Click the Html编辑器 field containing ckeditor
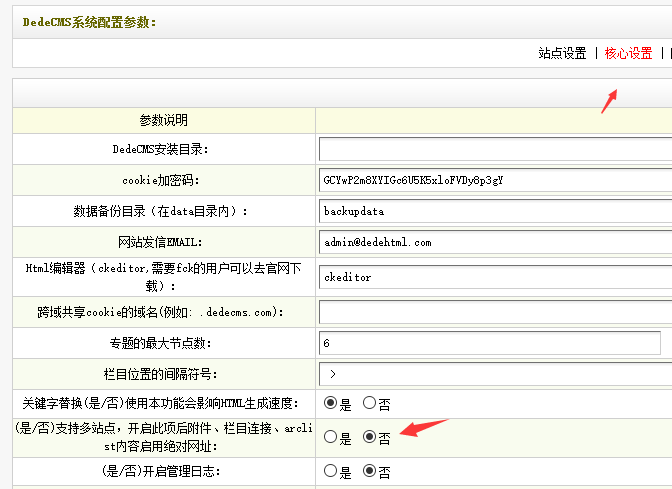The height and width of the screenshot is (489, 672). 495,277
